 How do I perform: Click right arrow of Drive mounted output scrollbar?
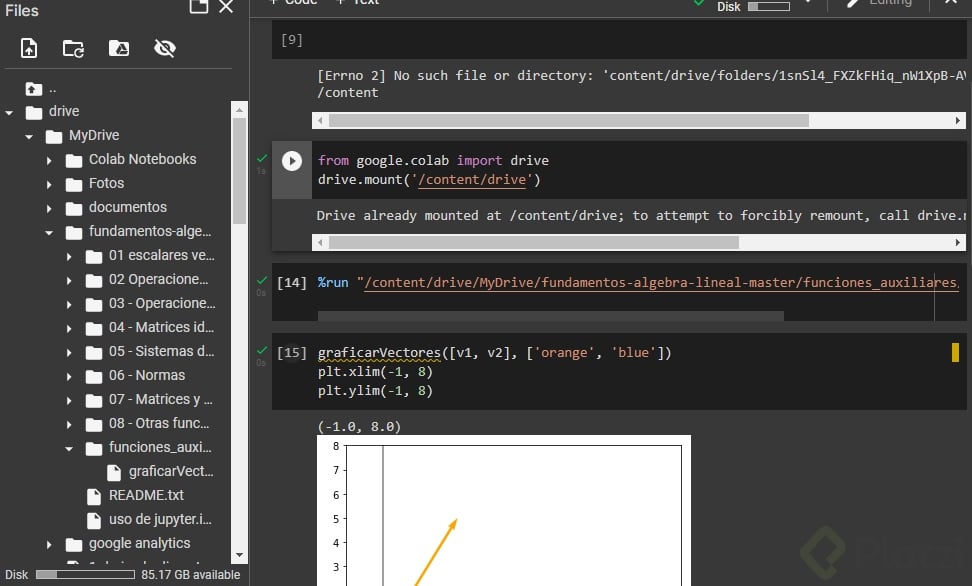pos(958,242)
